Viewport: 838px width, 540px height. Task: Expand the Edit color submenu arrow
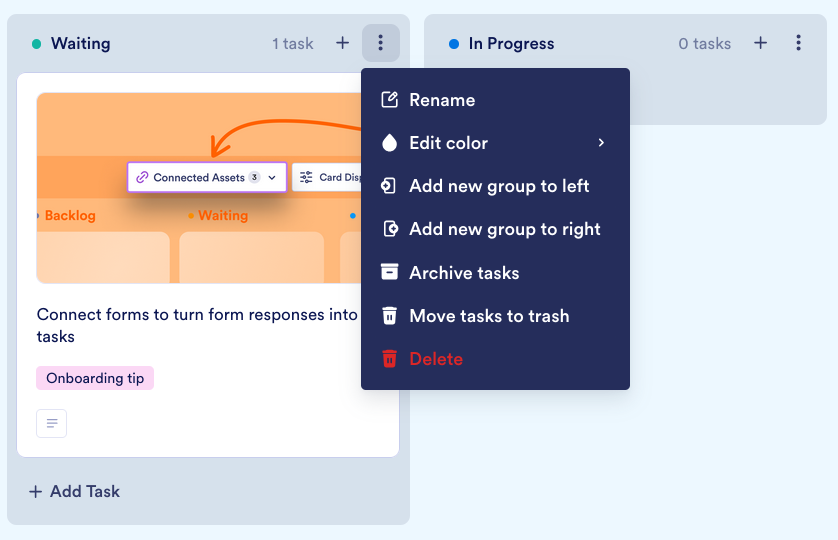point(601,143)
